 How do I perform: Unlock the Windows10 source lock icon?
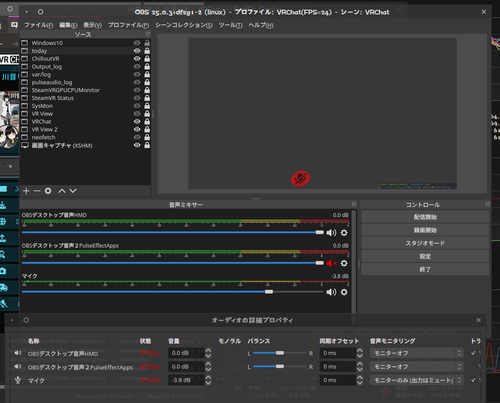(x=147, y=43)
